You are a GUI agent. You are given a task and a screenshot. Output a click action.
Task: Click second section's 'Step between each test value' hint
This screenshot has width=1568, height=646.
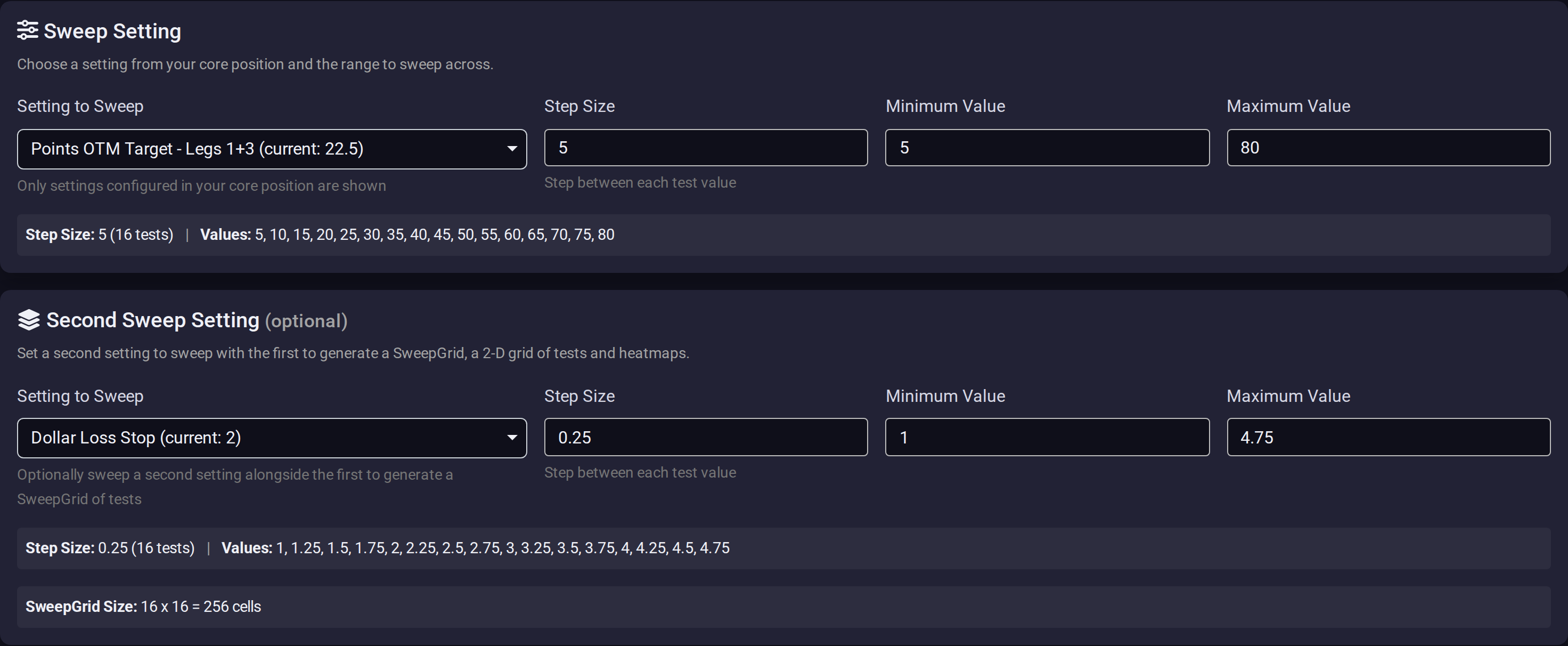click(x=640, y=472)
